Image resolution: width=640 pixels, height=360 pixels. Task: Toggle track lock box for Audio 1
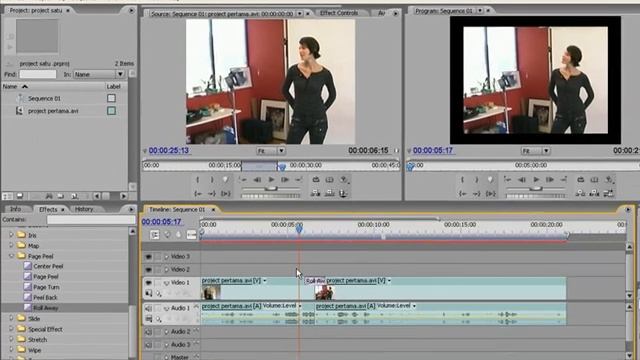tap(158, 308)
